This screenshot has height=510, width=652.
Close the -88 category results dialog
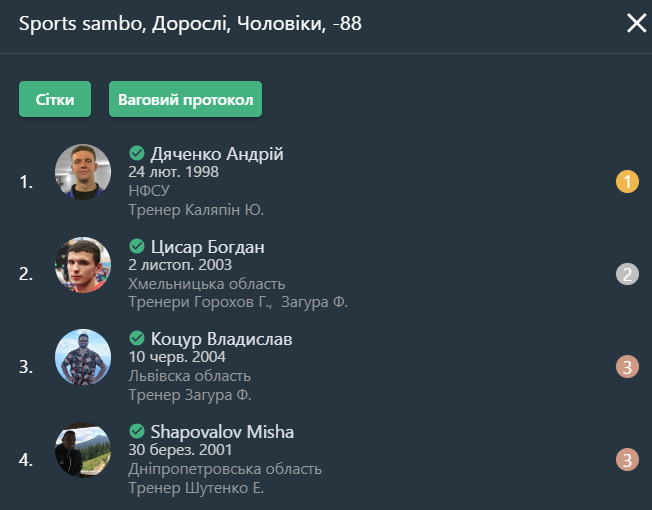click(636, 23)
